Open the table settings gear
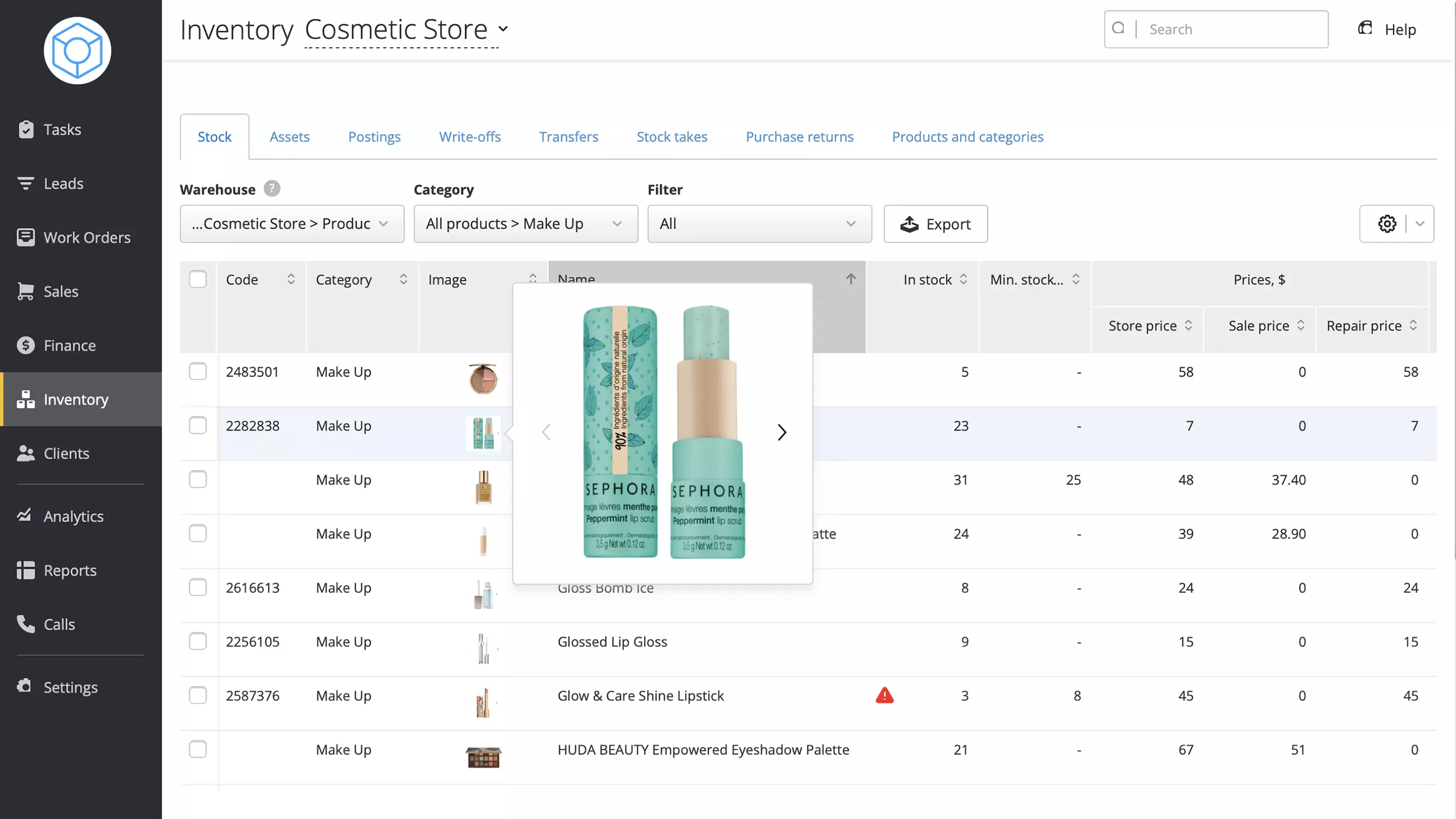1456x819 pixels. point(1387,224)
